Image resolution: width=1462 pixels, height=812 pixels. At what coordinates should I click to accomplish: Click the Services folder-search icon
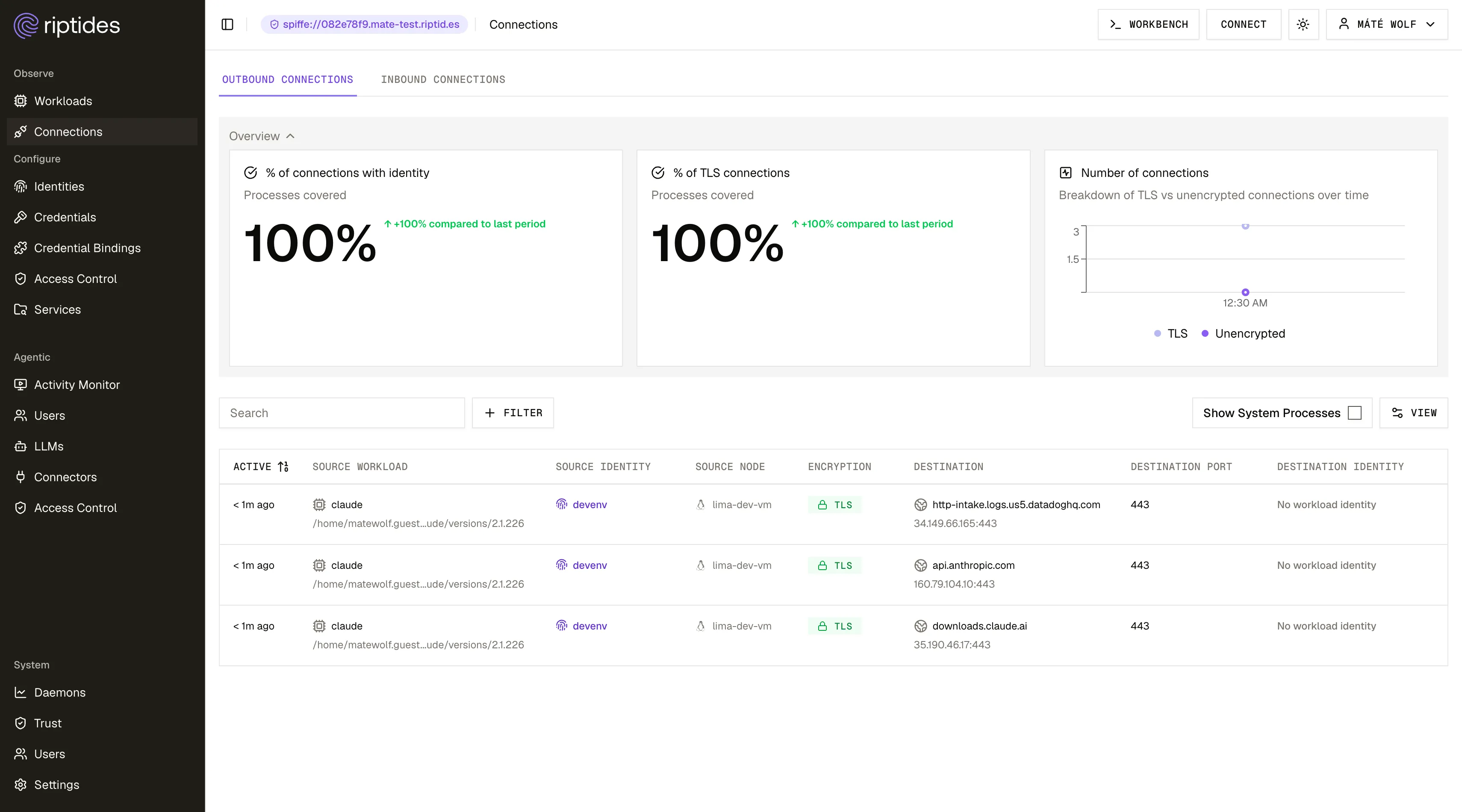21,309
